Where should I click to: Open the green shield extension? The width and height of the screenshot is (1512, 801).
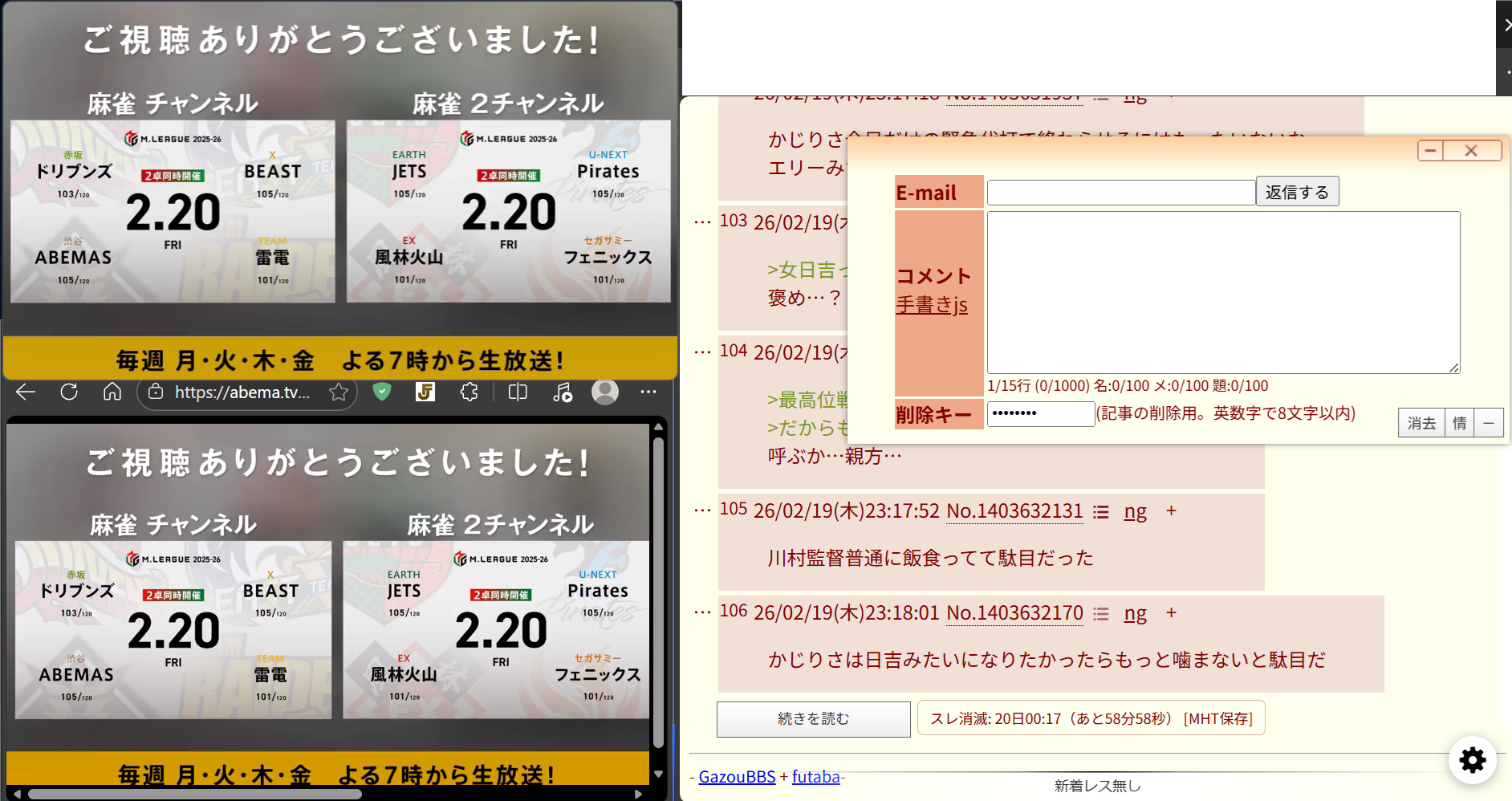[x=382, y=392]
